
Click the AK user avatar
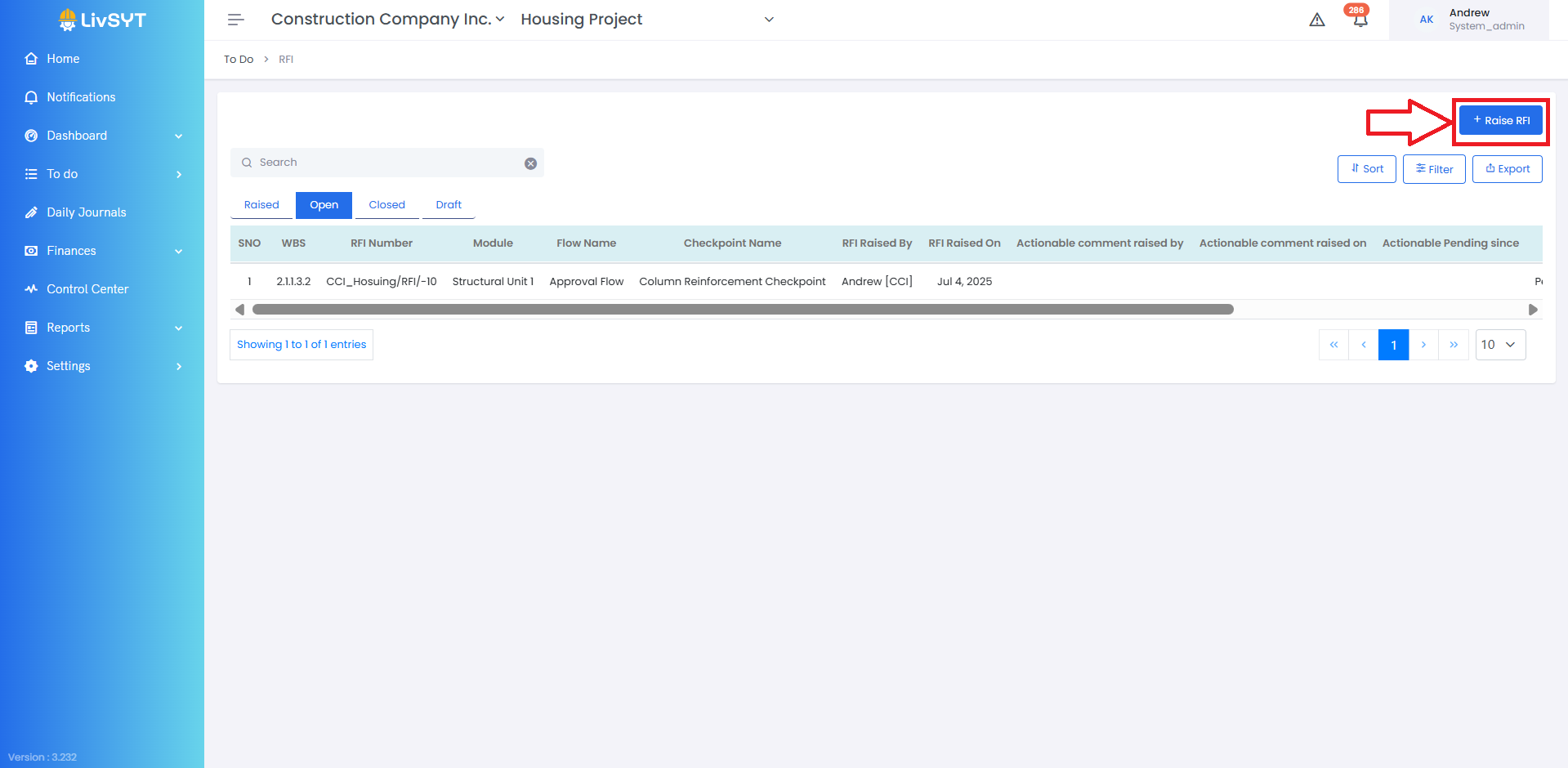[x=1427, y=20]
